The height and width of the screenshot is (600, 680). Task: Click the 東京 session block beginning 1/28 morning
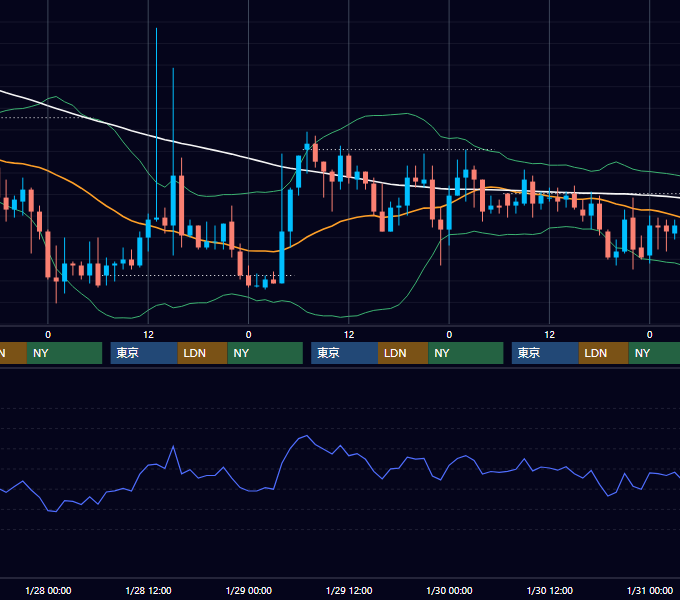point(144,353)
